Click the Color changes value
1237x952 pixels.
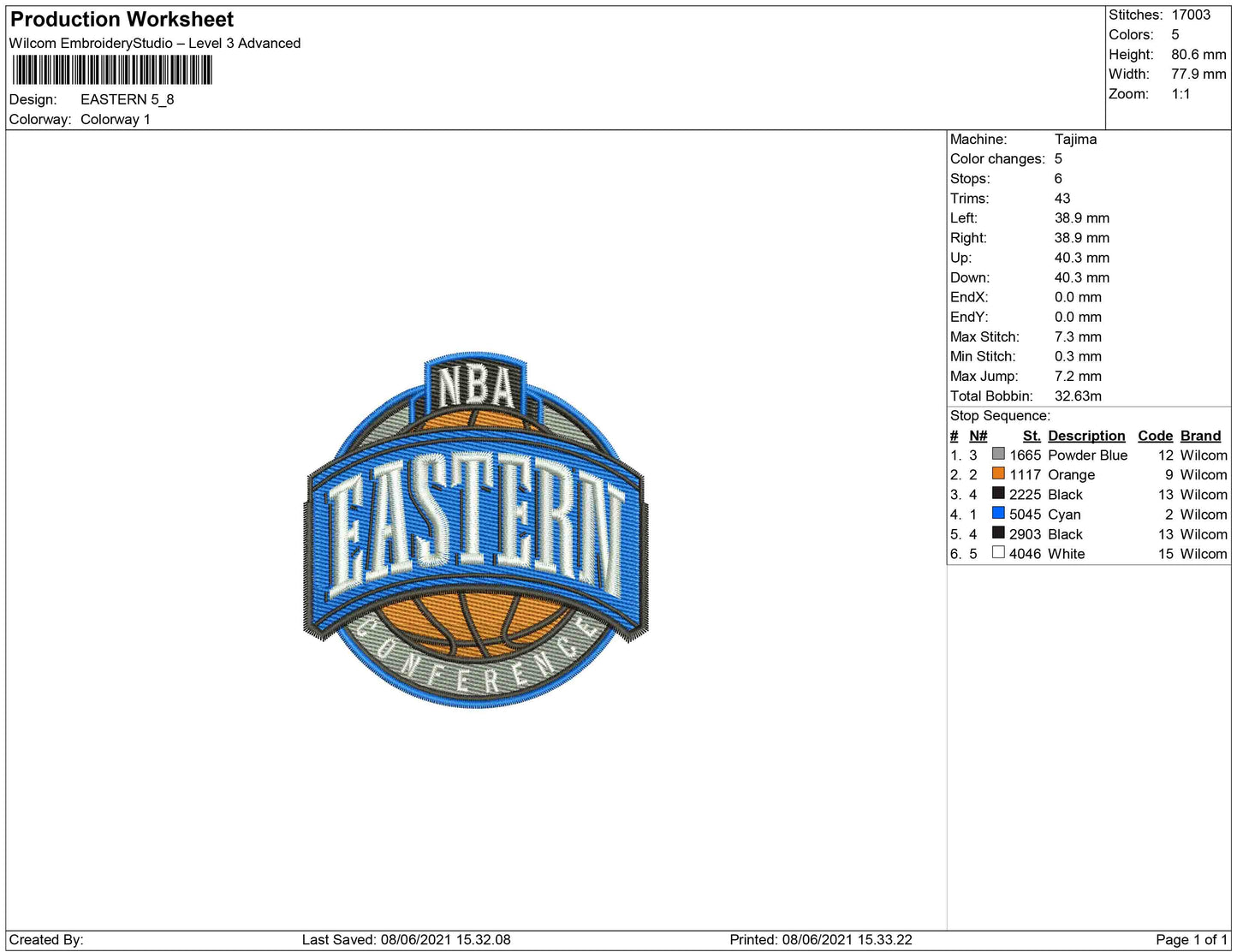(1058, 158)
